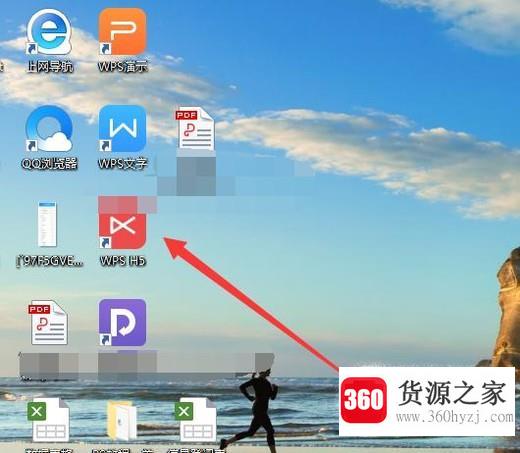Click the QQ浏览器 label text
Screen dimensions: 520x453
(x=49, y=164)
